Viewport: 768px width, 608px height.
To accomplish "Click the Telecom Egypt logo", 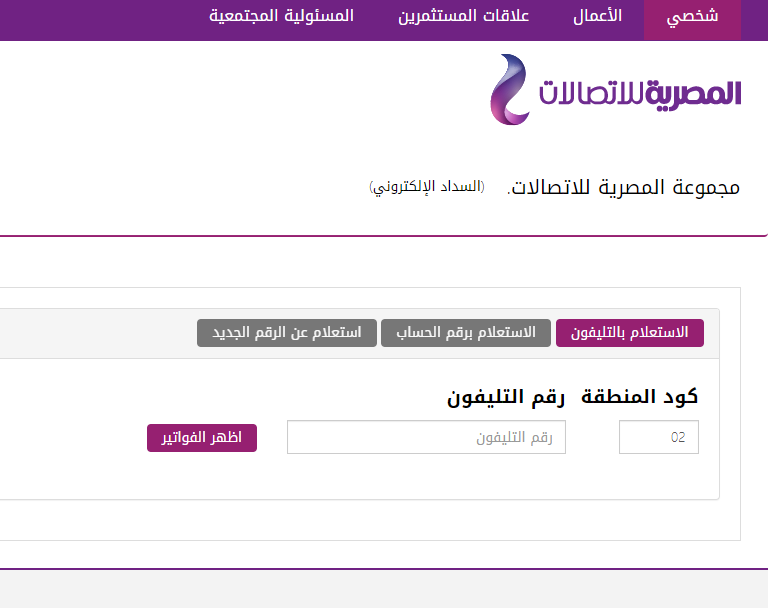I will click(x=615, y=90).
